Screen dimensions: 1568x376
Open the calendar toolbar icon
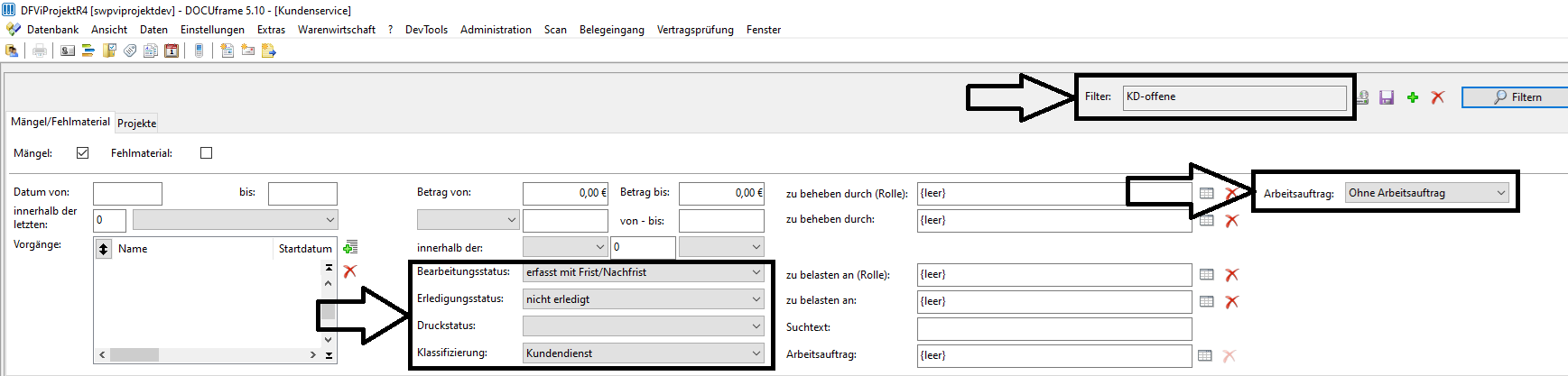172,50
